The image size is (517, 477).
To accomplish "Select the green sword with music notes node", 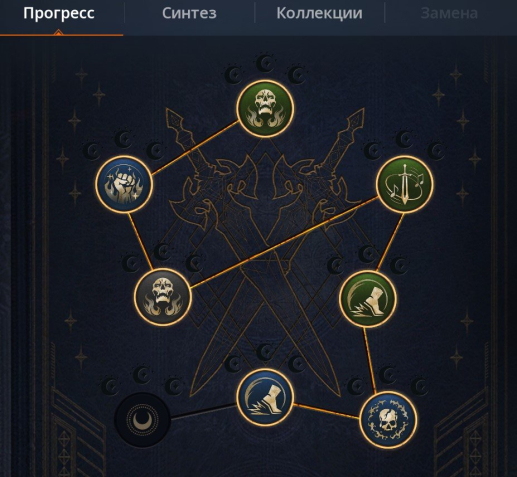I will (x=405, y=184).
